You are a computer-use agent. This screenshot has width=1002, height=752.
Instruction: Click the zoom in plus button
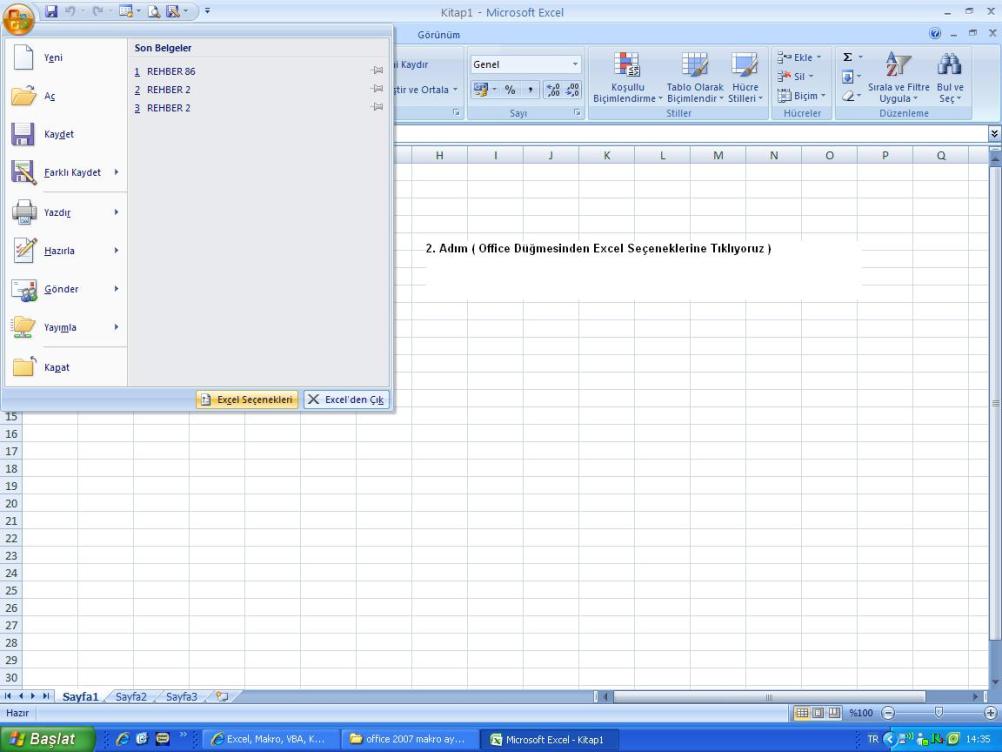(x=990, y=712)
